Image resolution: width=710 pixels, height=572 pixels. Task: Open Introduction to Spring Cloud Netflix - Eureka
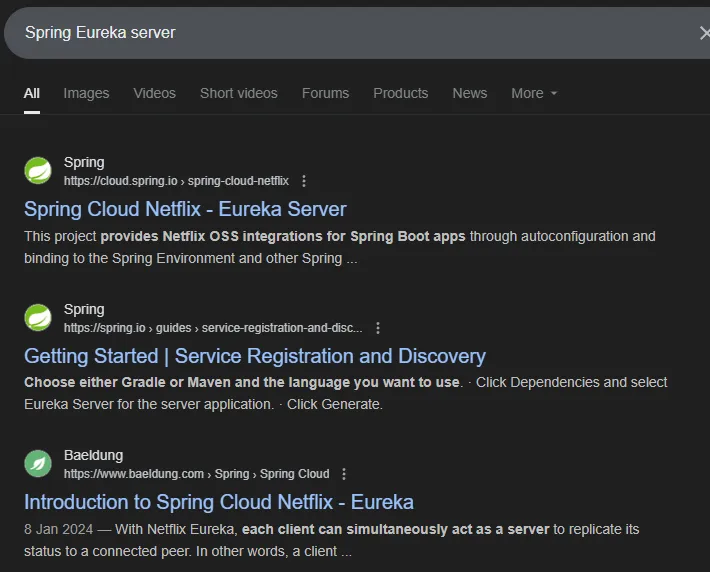click(x=218, y=502)
